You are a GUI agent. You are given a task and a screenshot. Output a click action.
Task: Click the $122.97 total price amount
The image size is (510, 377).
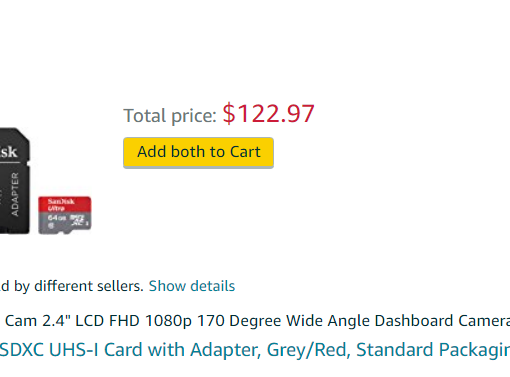[268, 114]
